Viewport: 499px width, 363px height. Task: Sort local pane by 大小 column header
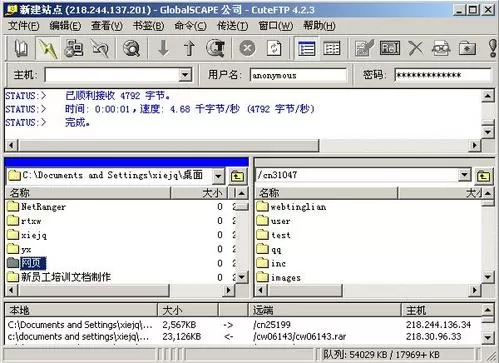199,193
